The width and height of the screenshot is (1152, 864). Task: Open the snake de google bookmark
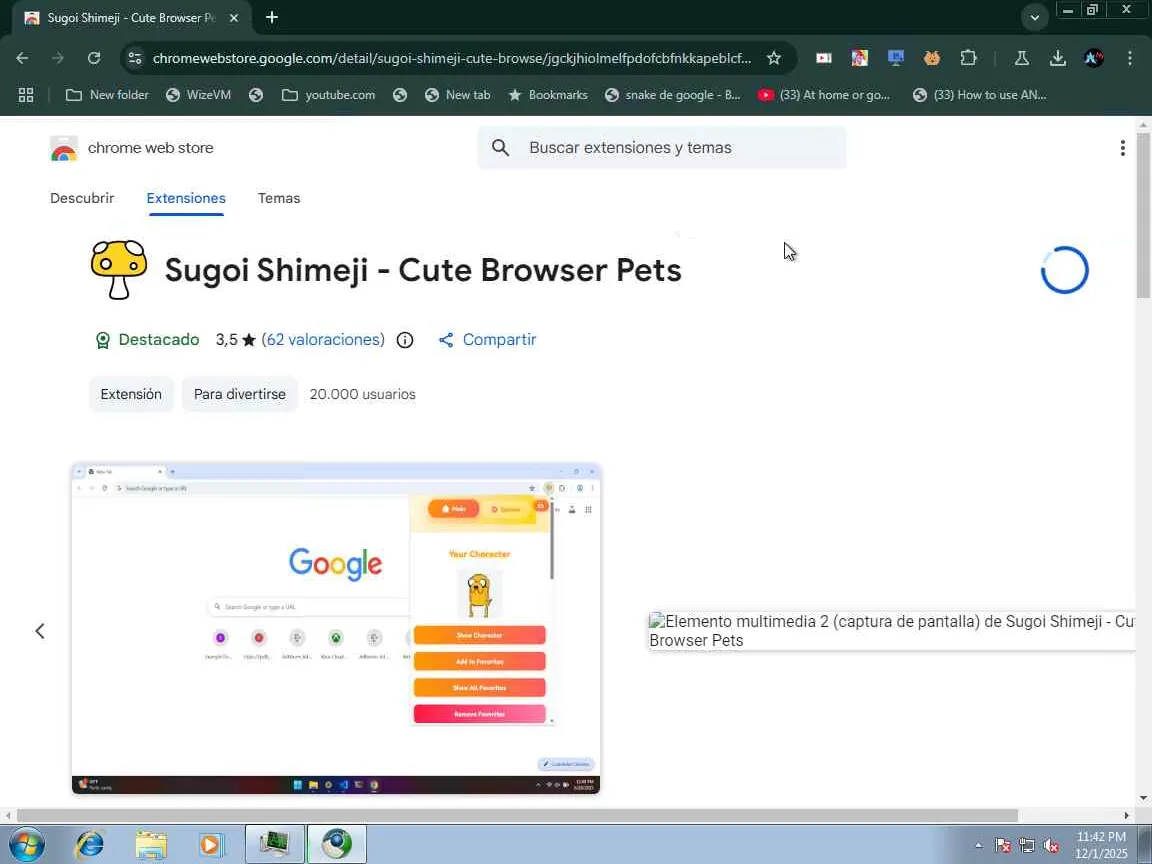point(673,95)
